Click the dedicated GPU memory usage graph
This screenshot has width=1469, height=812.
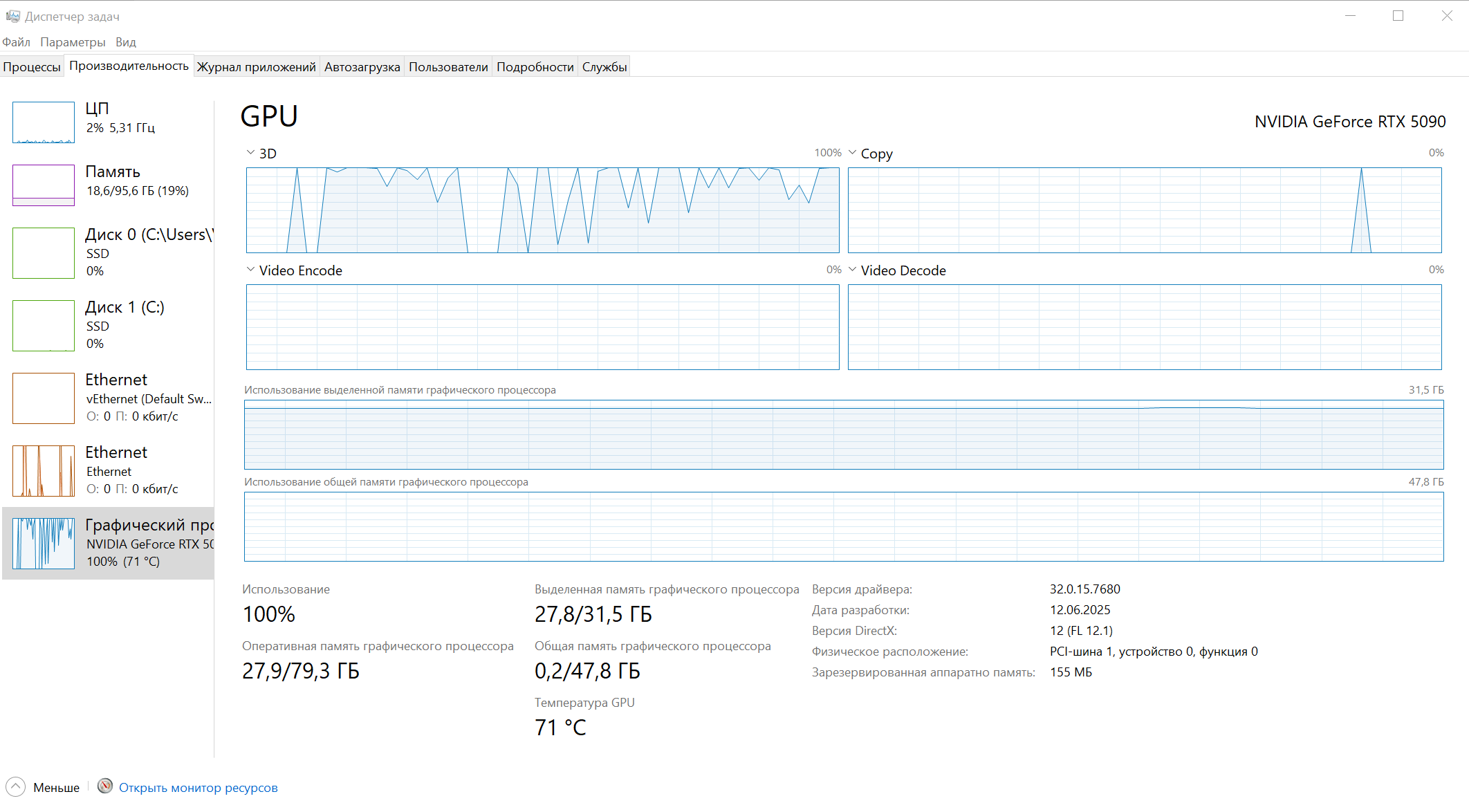(x=844, y=435)
